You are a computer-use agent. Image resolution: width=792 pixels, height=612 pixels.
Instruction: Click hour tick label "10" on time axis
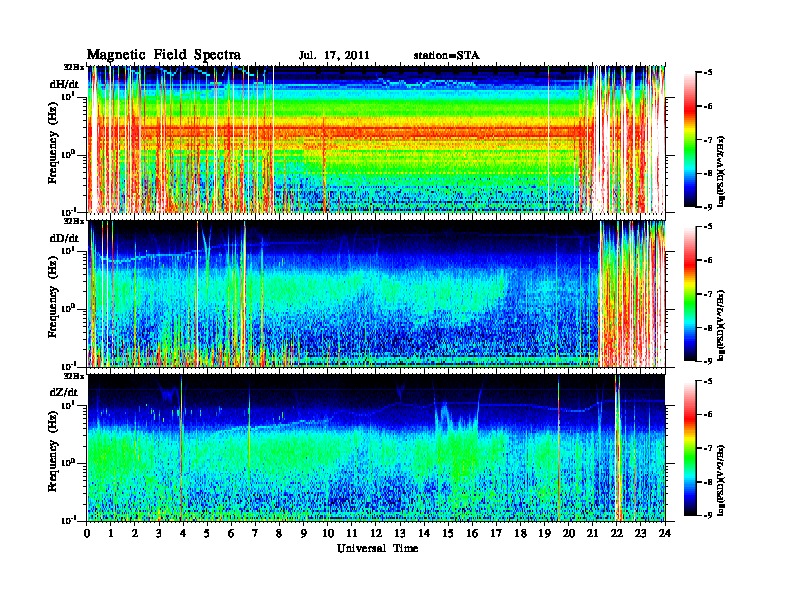point(328,533)
